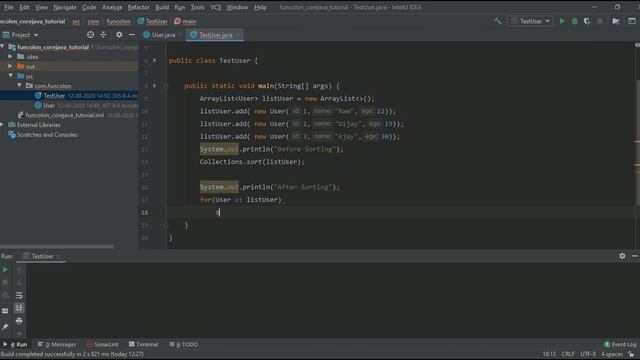Screen dimensions: 640x360
Task: Run TestUser with green play button
Action: 562,21
